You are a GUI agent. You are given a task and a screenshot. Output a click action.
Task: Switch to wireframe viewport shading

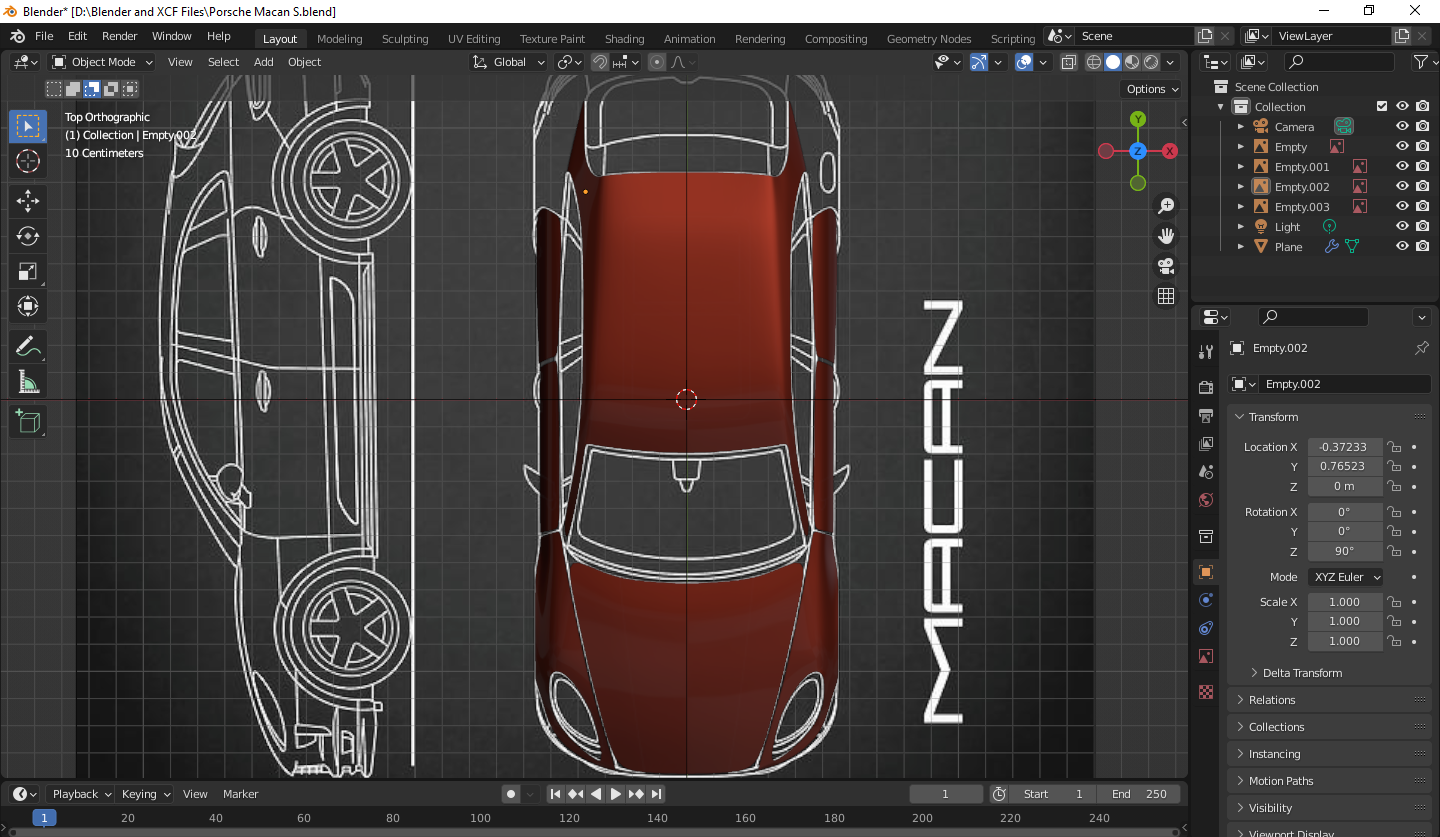click(1094, 62)
